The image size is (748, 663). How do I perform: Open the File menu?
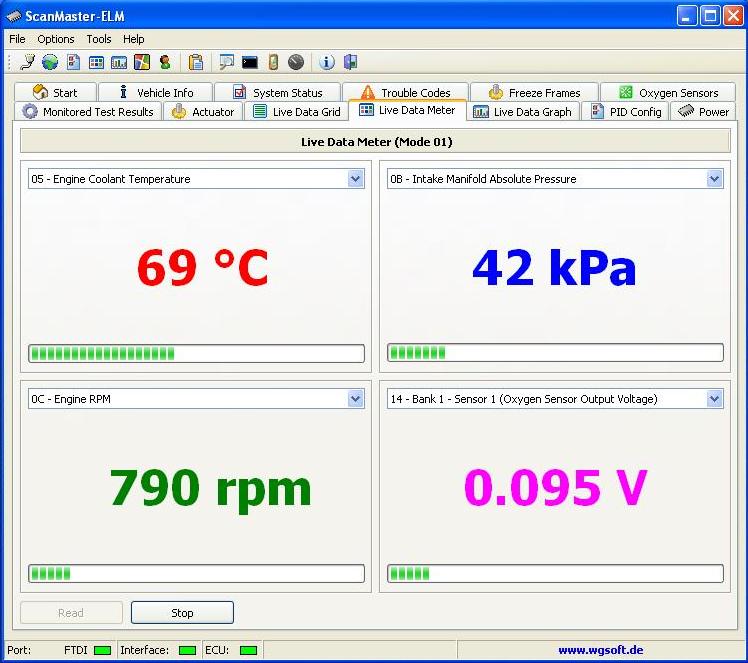tap(17, 39)
